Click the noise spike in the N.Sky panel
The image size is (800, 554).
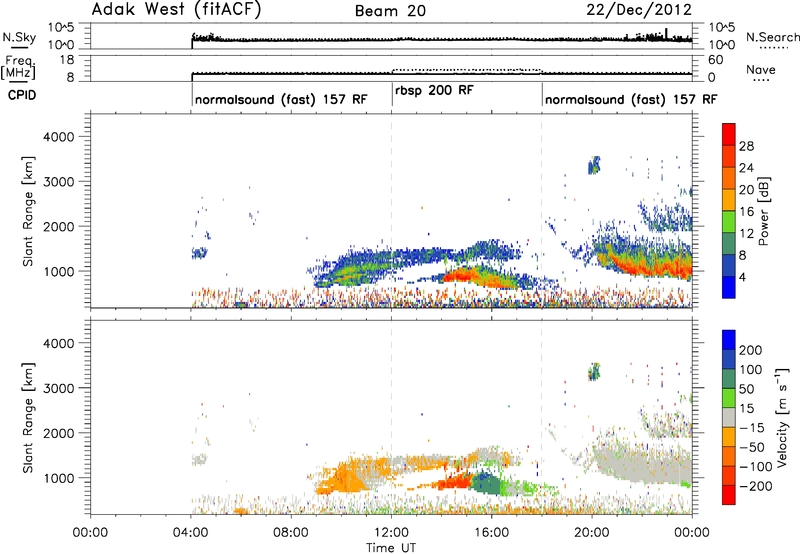(x=666, y=33)
